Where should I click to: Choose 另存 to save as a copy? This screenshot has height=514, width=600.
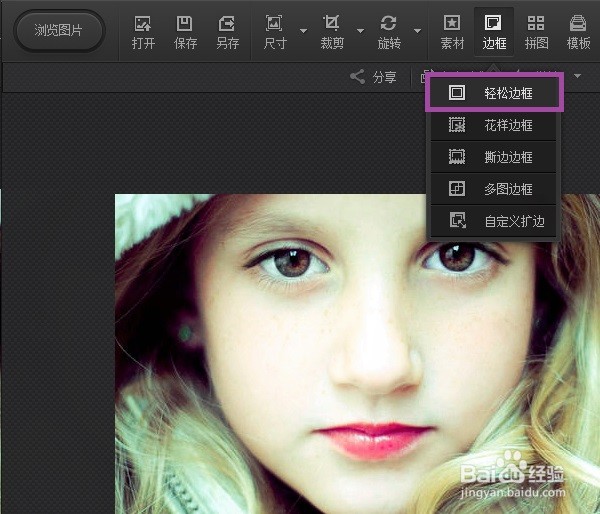click(228, 33)
